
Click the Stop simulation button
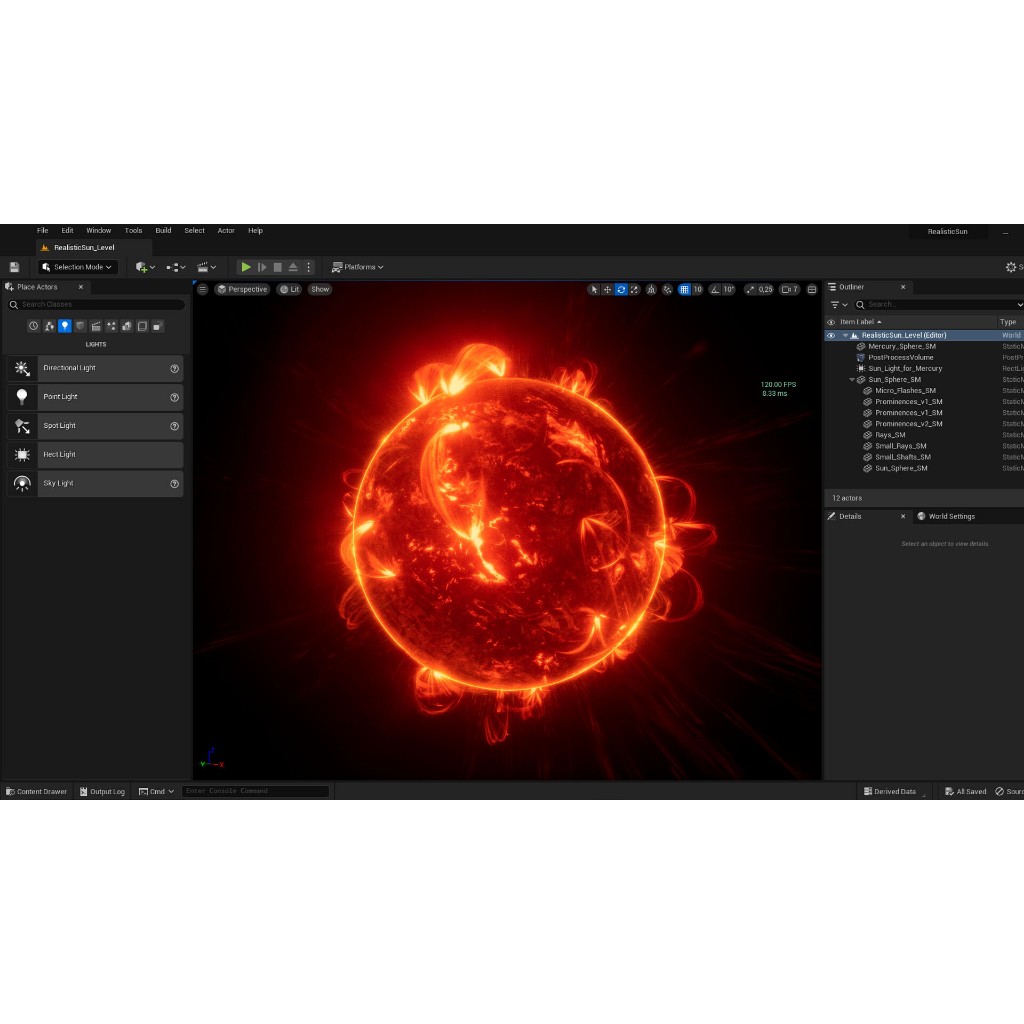tap(278, 267)
